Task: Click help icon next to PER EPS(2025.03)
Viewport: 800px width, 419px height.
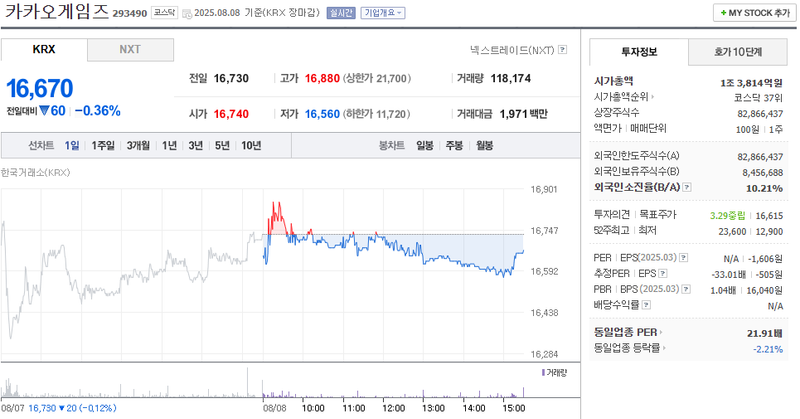Action: point(683,258)
